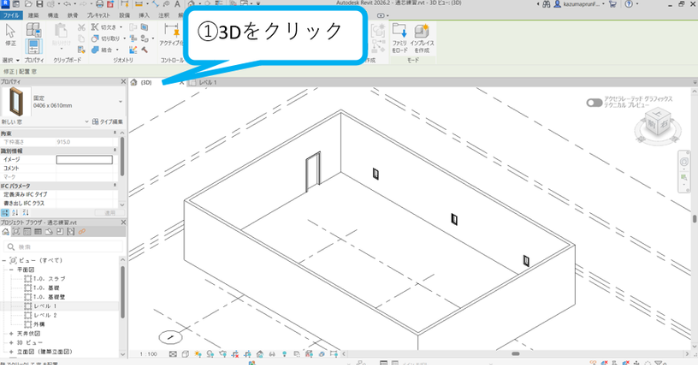The height and width of the screenshot is (365, 698).
Task: Select the Join geometry (結合) icon
Action: point(95,50)
